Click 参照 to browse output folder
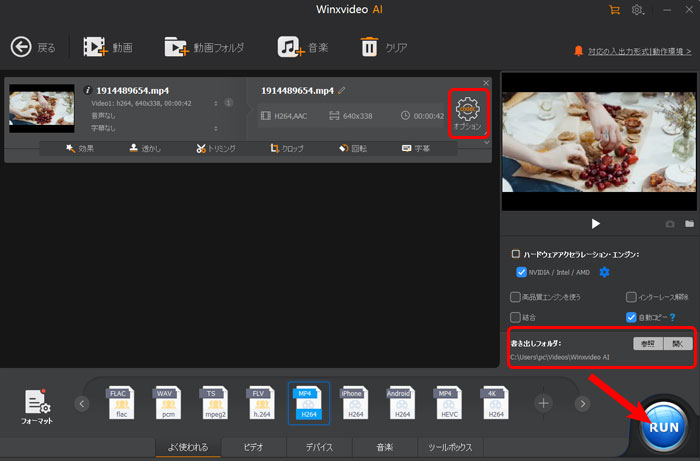 pos(648,343)
